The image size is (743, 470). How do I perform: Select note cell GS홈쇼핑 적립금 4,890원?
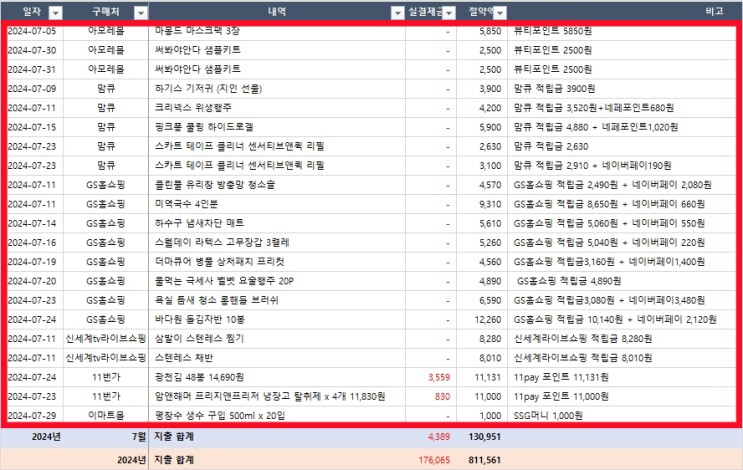coord(569,281)
